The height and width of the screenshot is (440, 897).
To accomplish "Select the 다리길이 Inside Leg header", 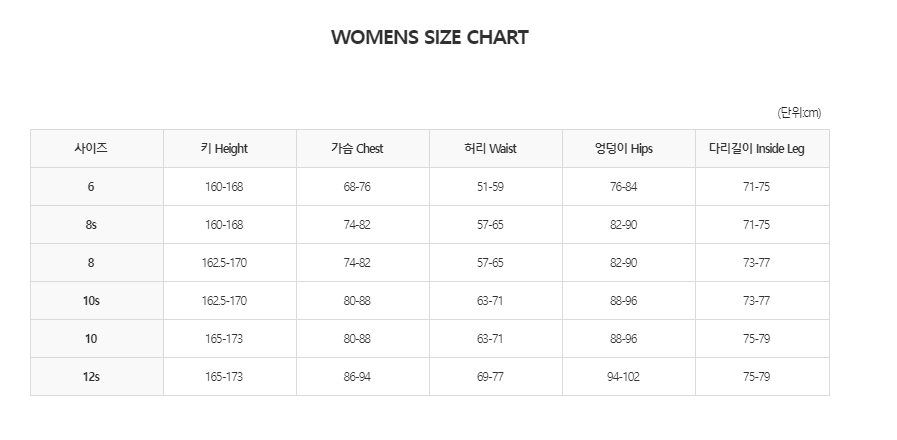I will coord(756,149).
